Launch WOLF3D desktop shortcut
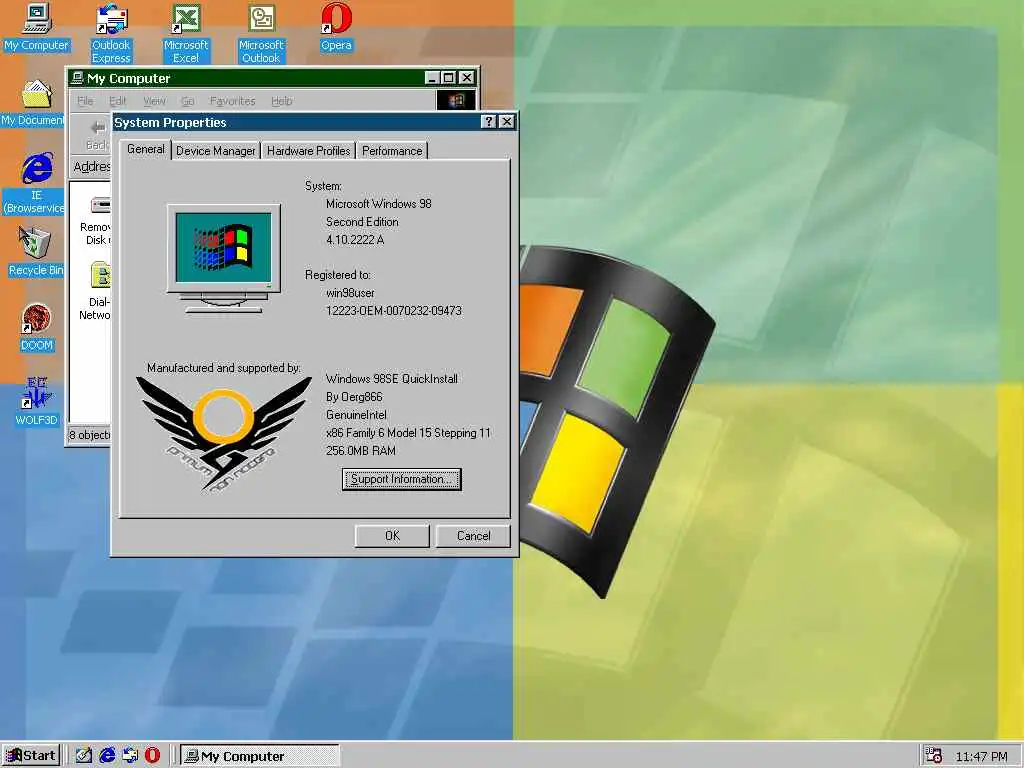This screenshot has height=768, width=1024. click(x=37, y=402)
